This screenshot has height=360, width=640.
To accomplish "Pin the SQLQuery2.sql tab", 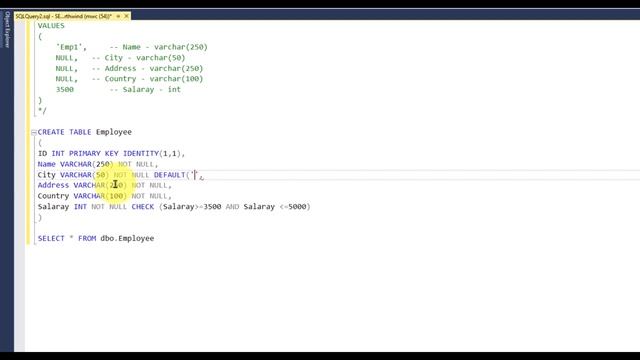I will pos(118,16).
